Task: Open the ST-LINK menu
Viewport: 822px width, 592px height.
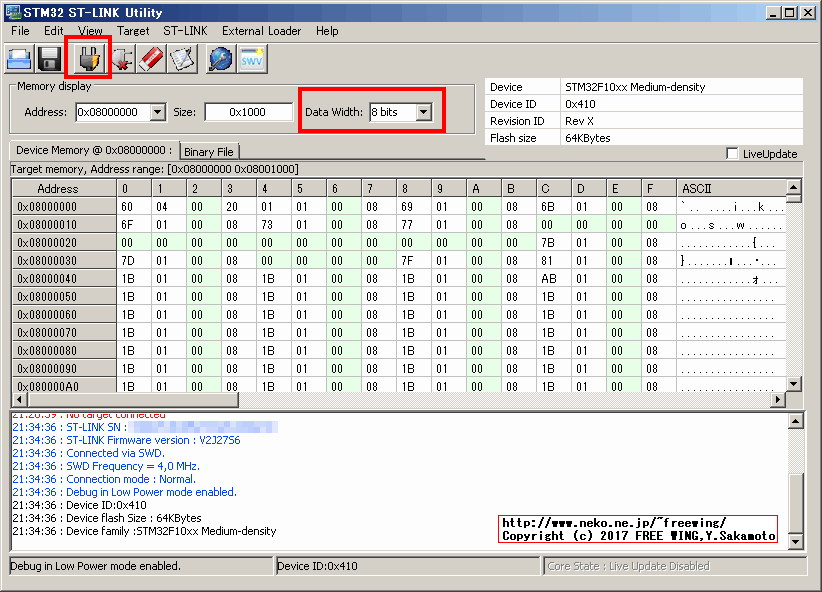Action: 185,31
